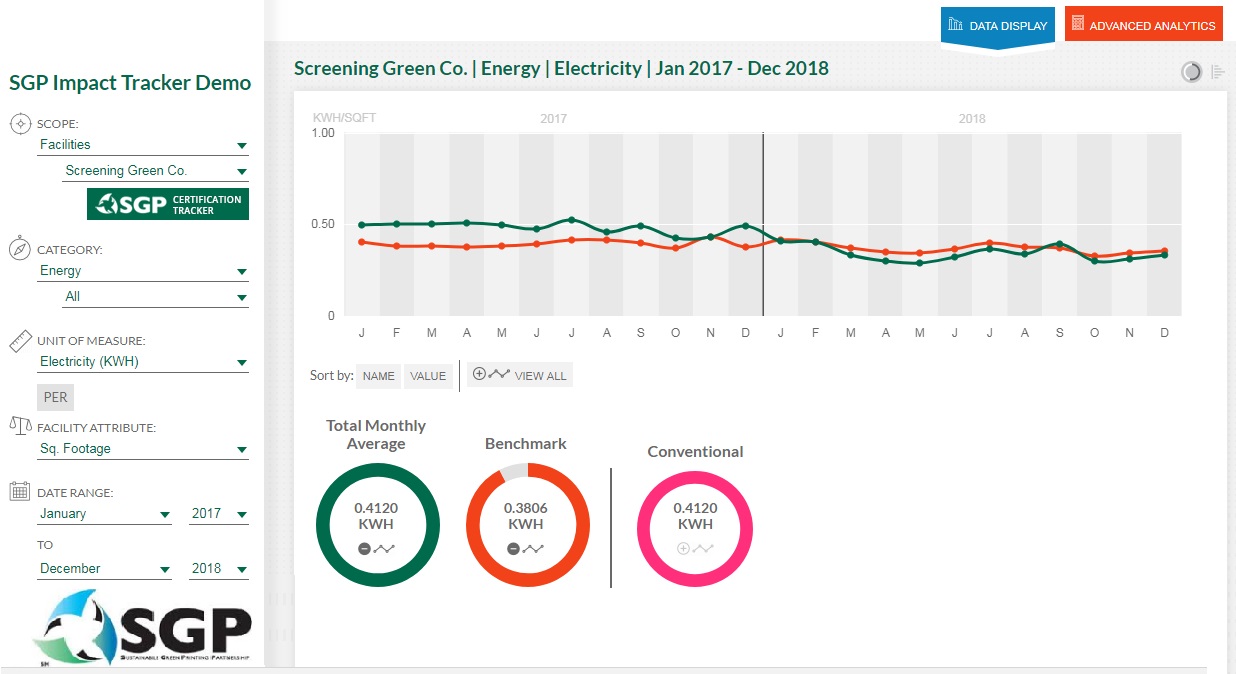
Task: Click the chart title Screening Green Co. heading
Action: (561, 69)
